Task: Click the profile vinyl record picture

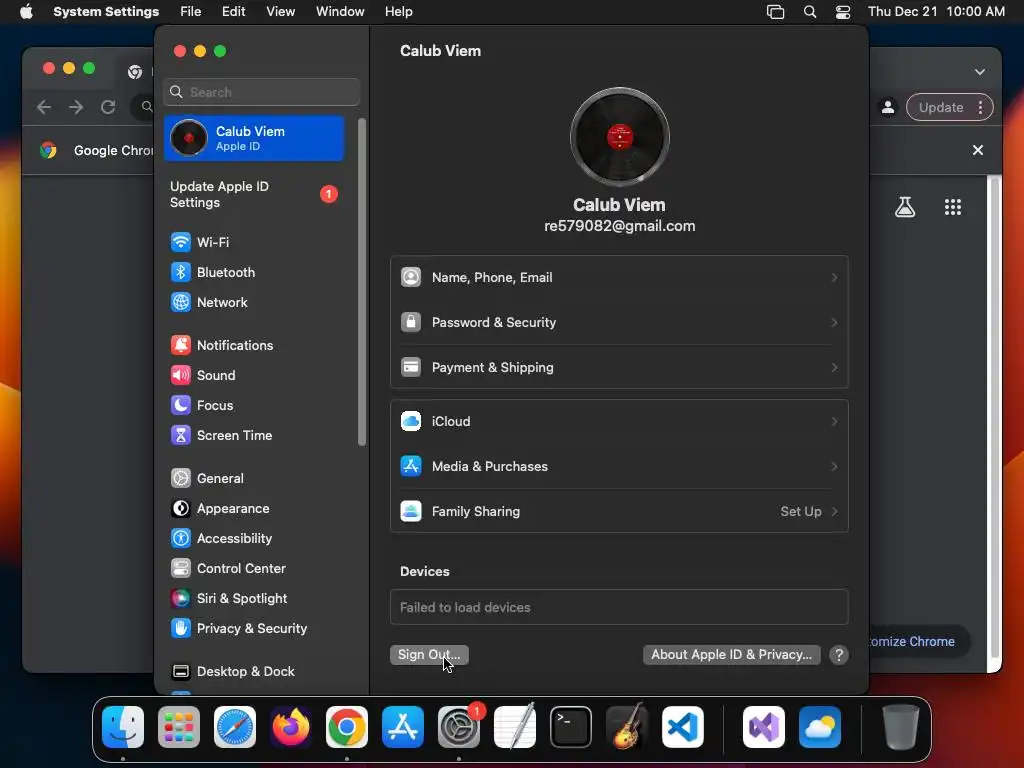Action: (x=620, y=137)
